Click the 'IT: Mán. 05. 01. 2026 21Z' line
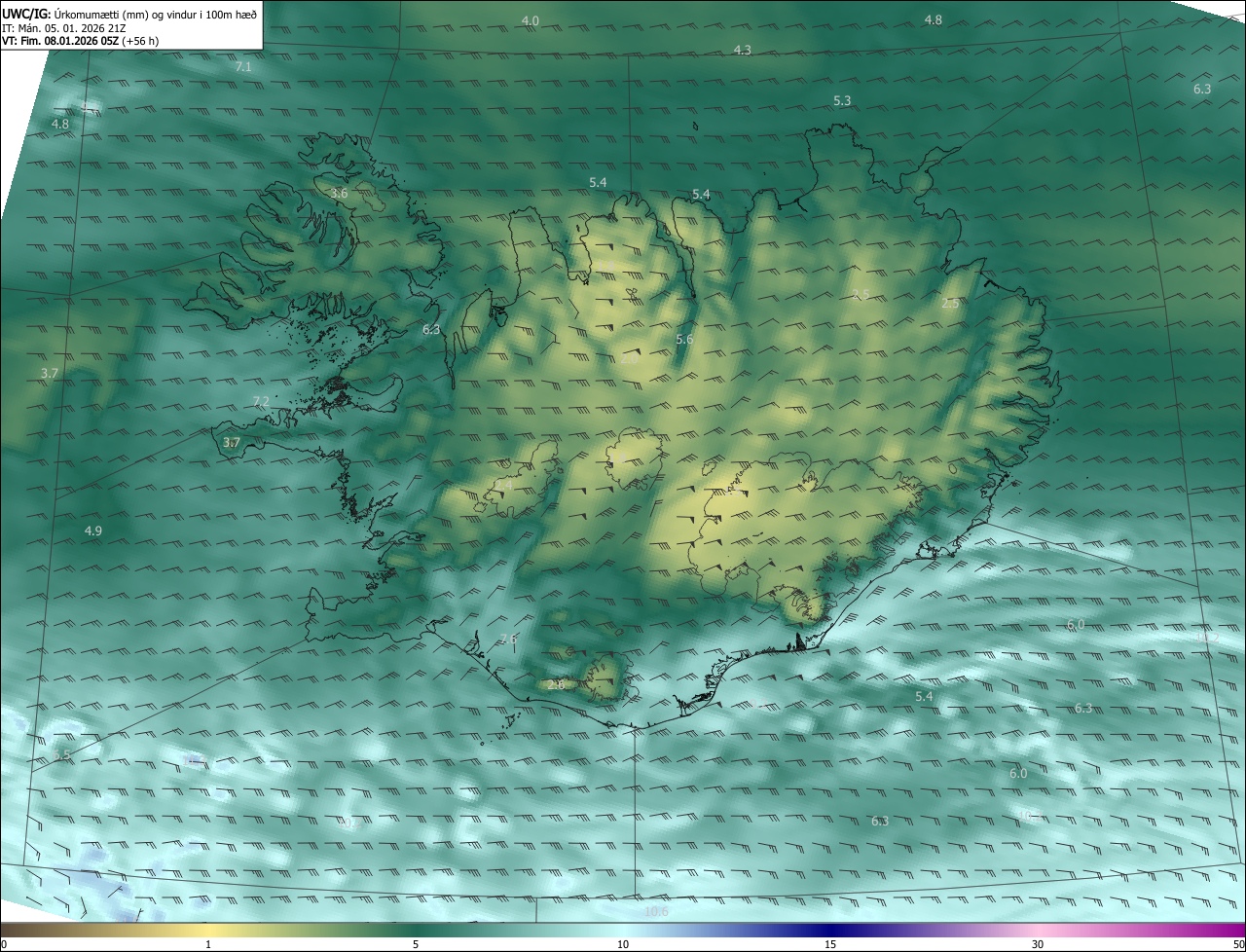1246x952 pixels. click(63, 28)
